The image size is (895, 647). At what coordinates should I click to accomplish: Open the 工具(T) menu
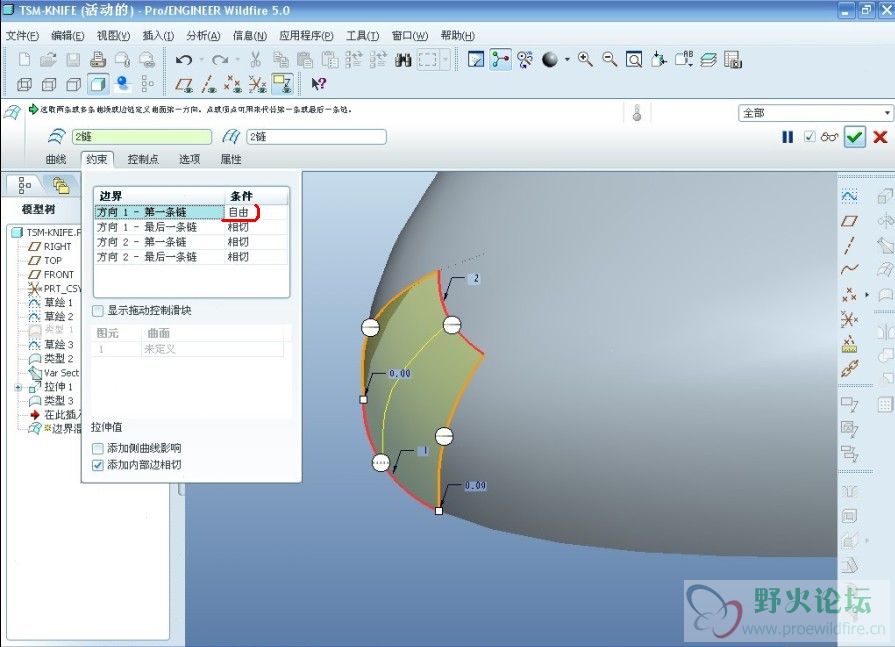click(362, 35)
